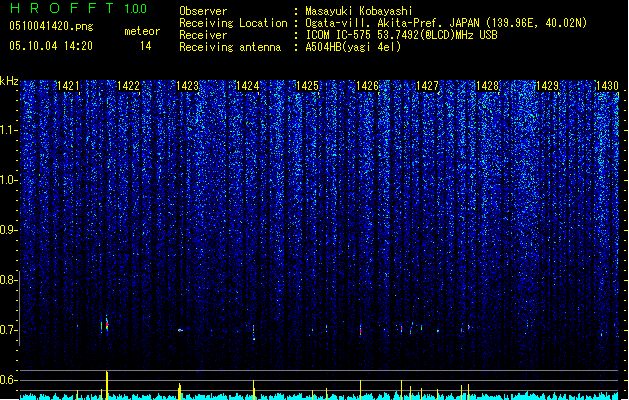The height and width of the screenshot is (400, 629).
Task: Click the meteor echo just before 1423
Action: 180,330
